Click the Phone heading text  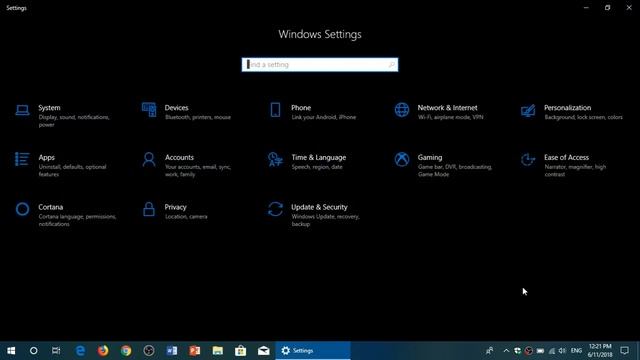point(301,108)
